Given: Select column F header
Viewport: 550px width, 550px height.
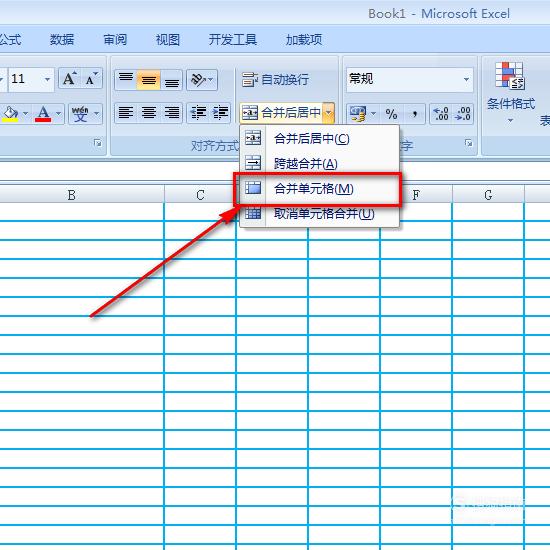Looking at the screenshot, I should (x=416, y=195).
